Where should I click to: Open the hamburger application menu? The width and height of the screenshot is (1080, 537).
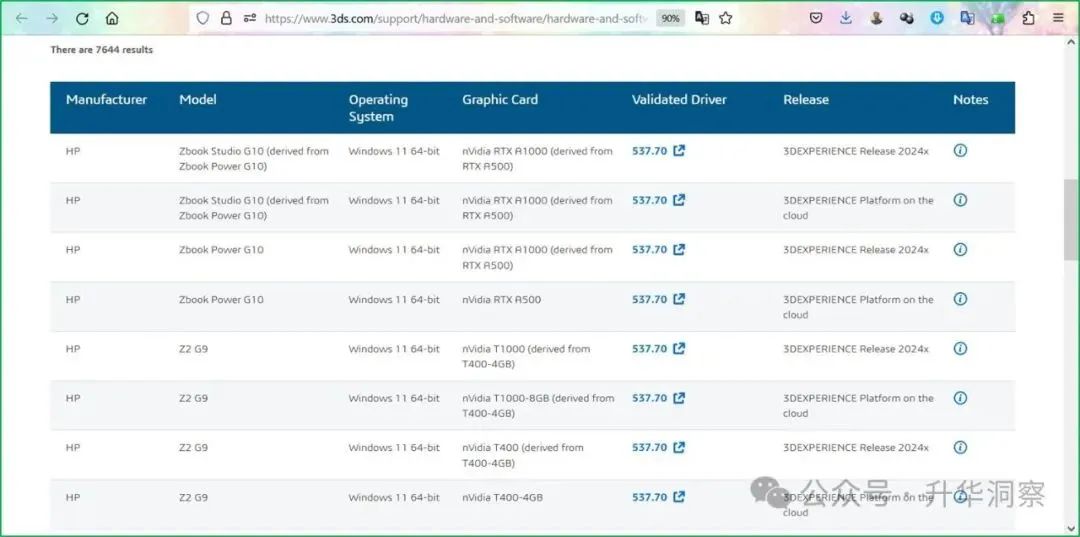tap(1058, 18)
